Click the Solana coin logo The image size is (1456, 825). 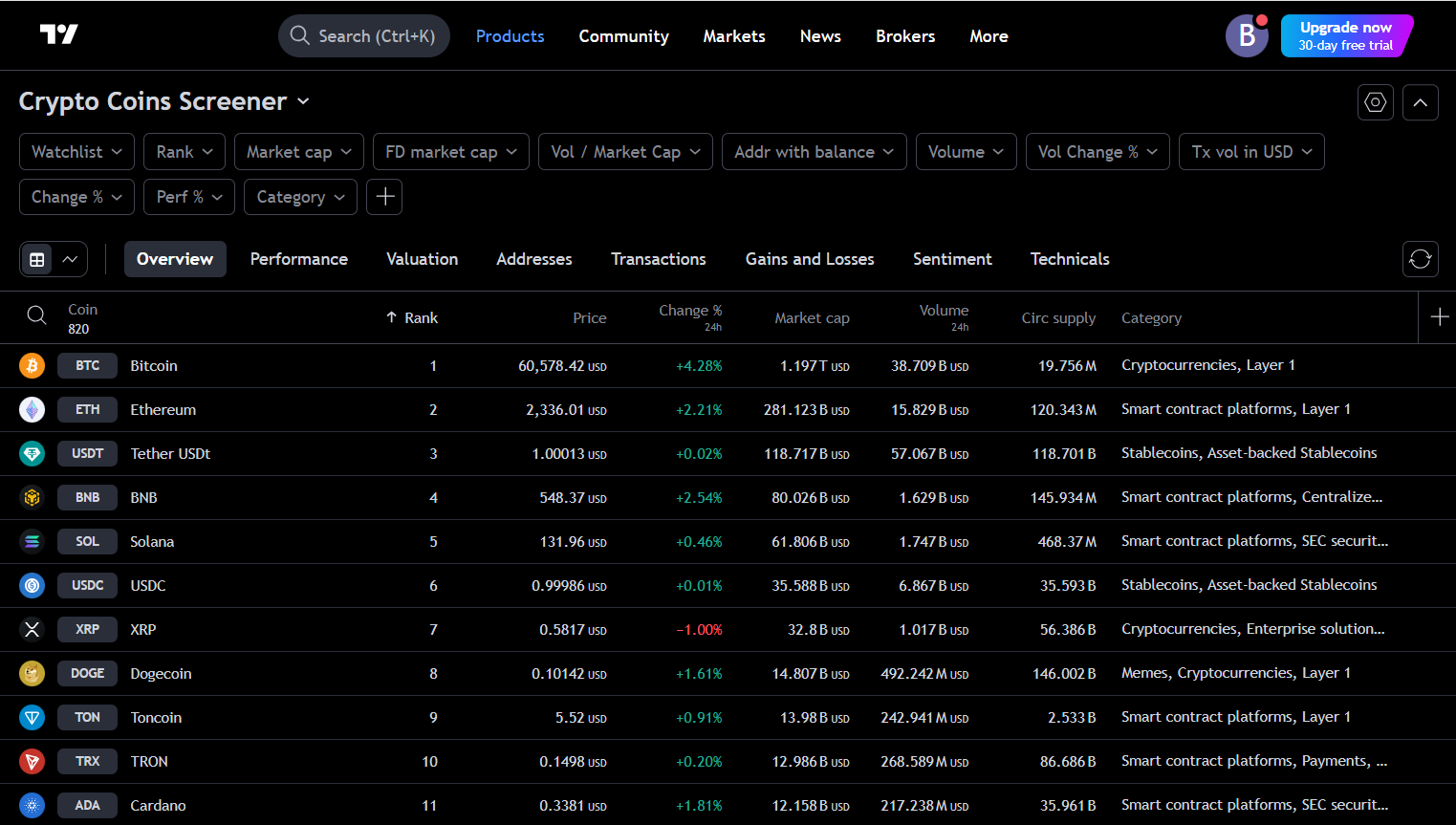[x=33, y=541]
